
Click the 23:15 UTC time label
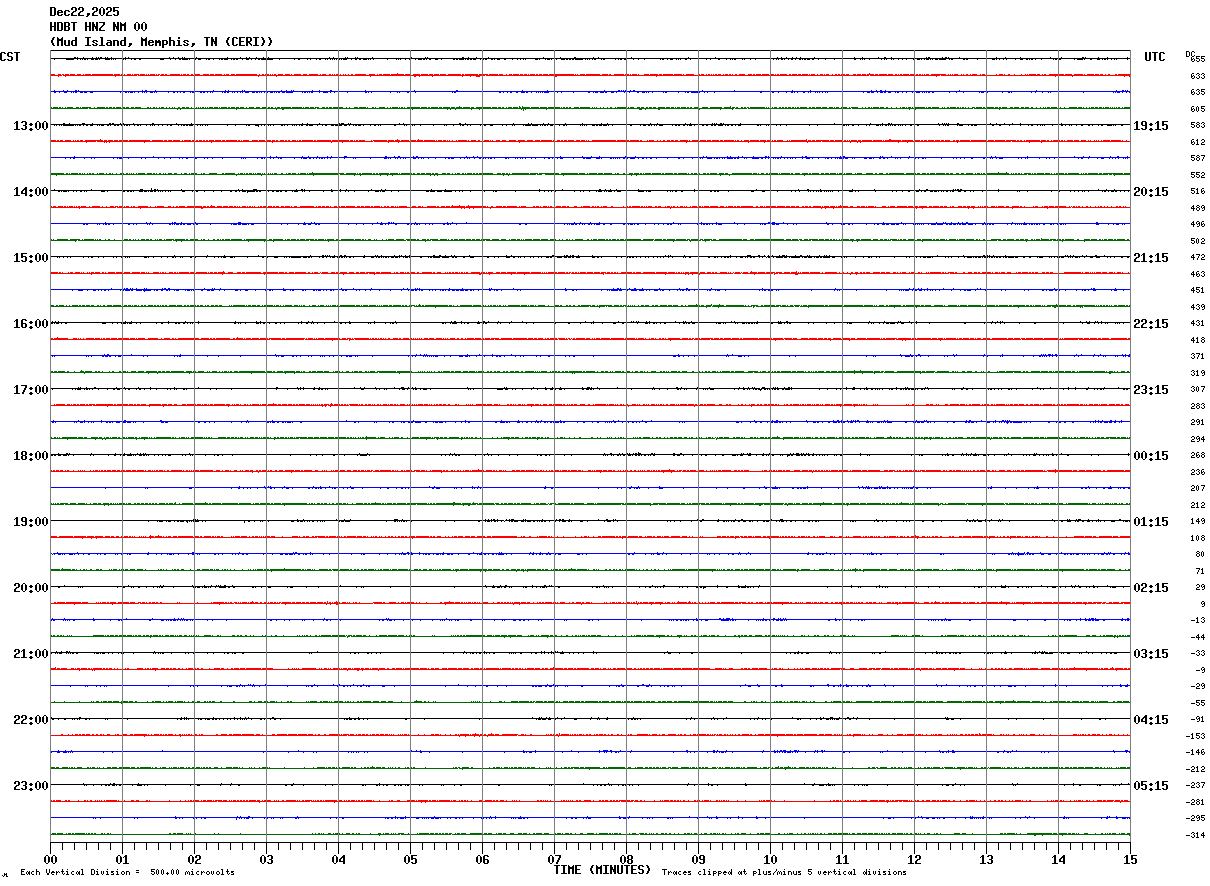point(1151,390)
